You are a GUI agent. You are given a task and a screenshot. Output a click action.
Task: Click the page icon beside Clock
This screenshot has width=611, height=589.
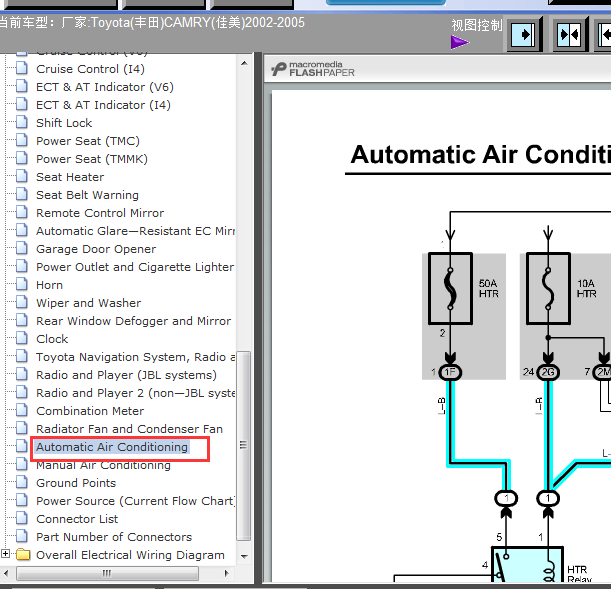tap(22, 338)
